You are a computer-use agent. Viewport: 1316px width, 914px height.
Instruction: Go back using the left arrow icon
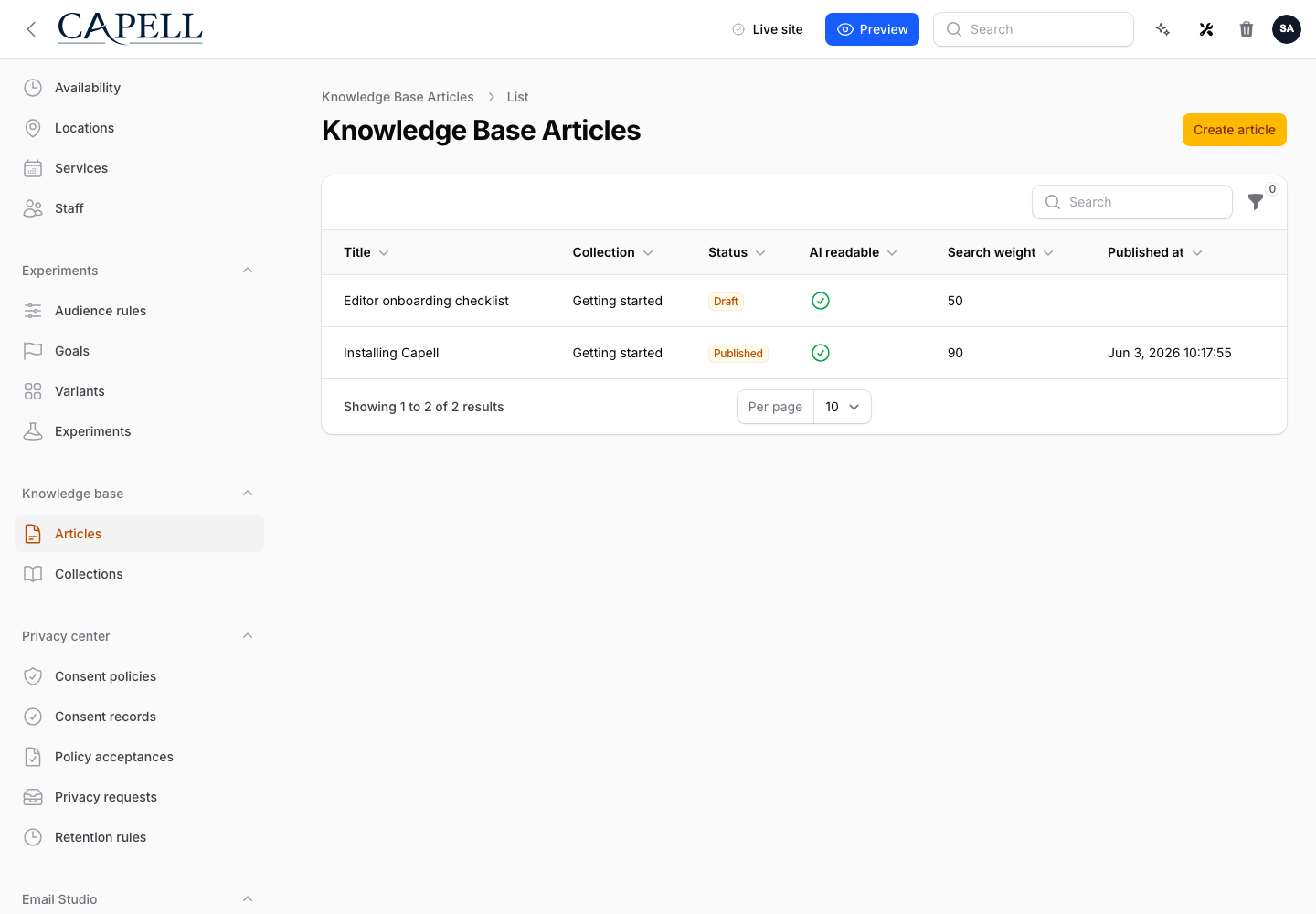point(31,29)
